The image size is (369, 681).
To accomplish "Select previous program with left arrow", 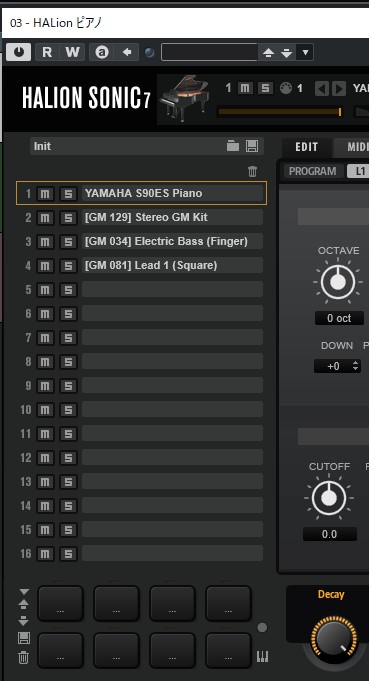I will pyautogui.click(x=321, y=89).
